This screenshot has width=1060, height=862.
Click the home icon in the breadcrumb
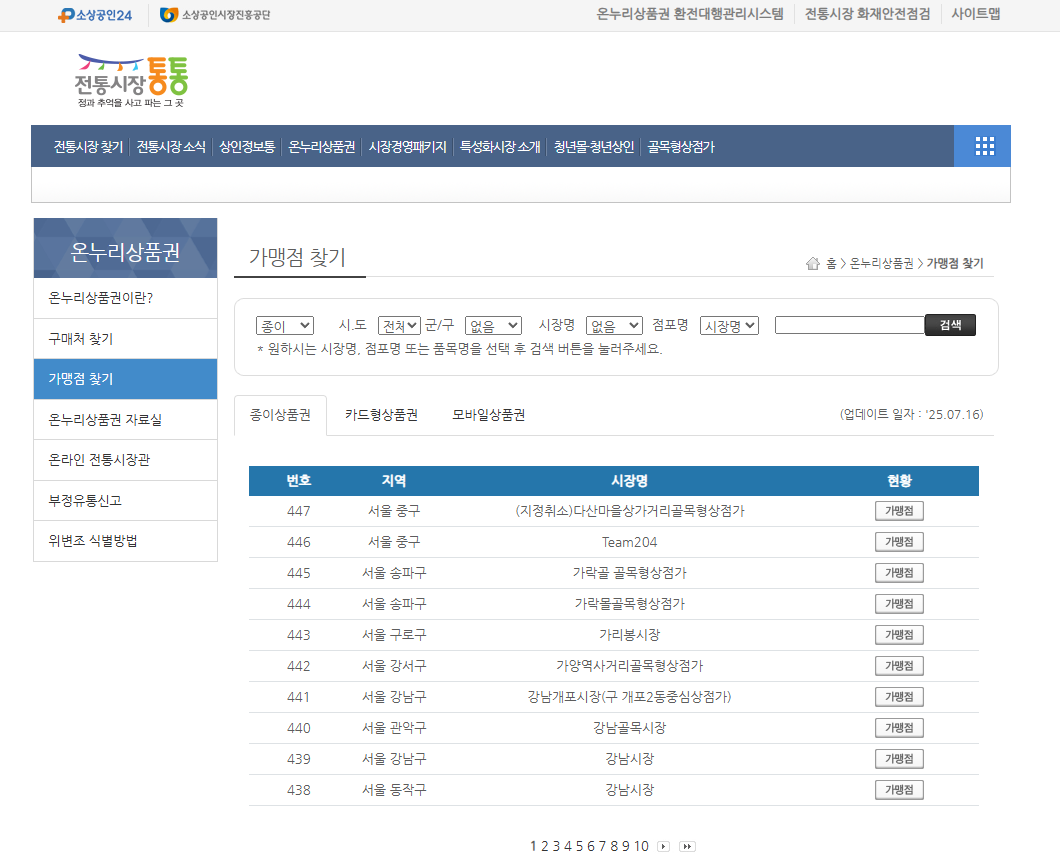pyautogui.click(x=814, y=262)
